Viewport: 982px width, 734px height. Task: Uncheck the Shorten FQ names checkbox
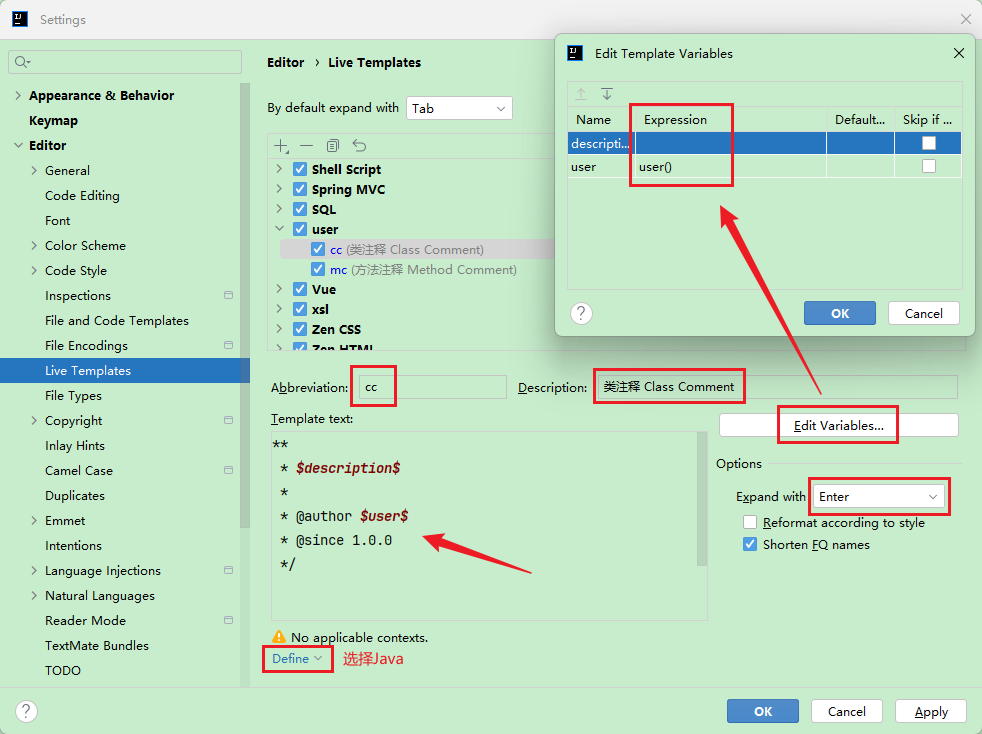coord(750,545)
